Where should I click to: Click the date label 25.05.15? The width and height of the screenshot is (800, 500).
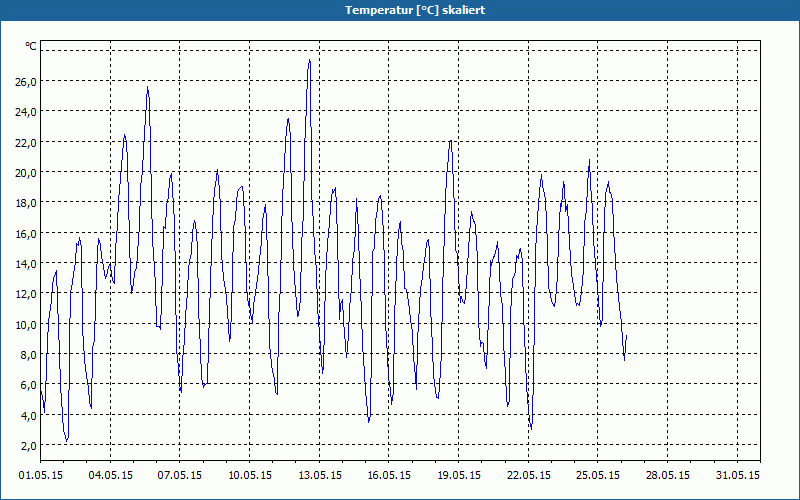[x=597, y=475]
